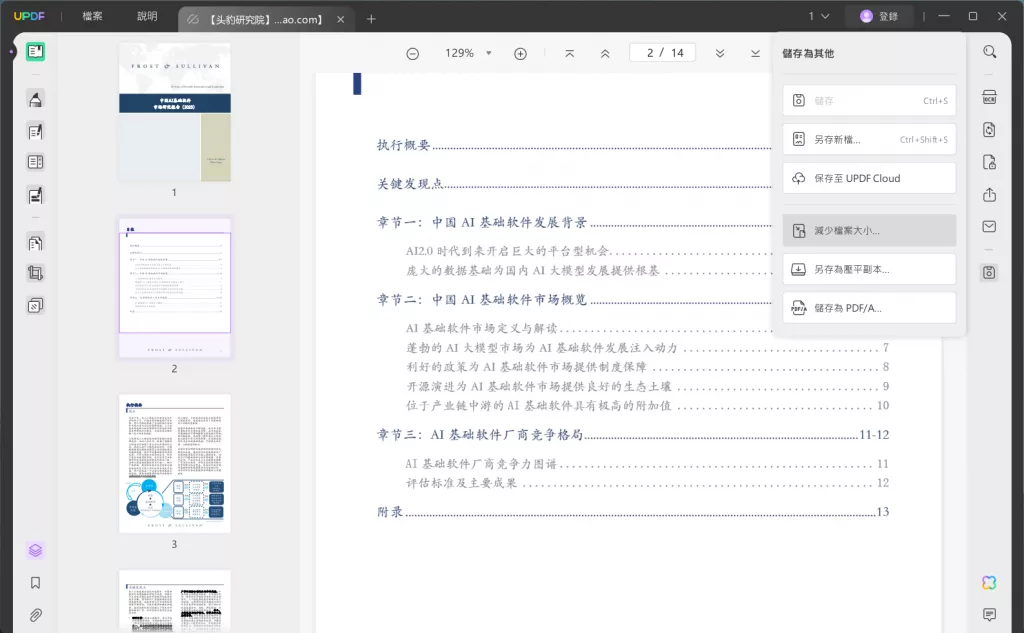
Task: Select page 3 thumbnail
Action: 174,463
